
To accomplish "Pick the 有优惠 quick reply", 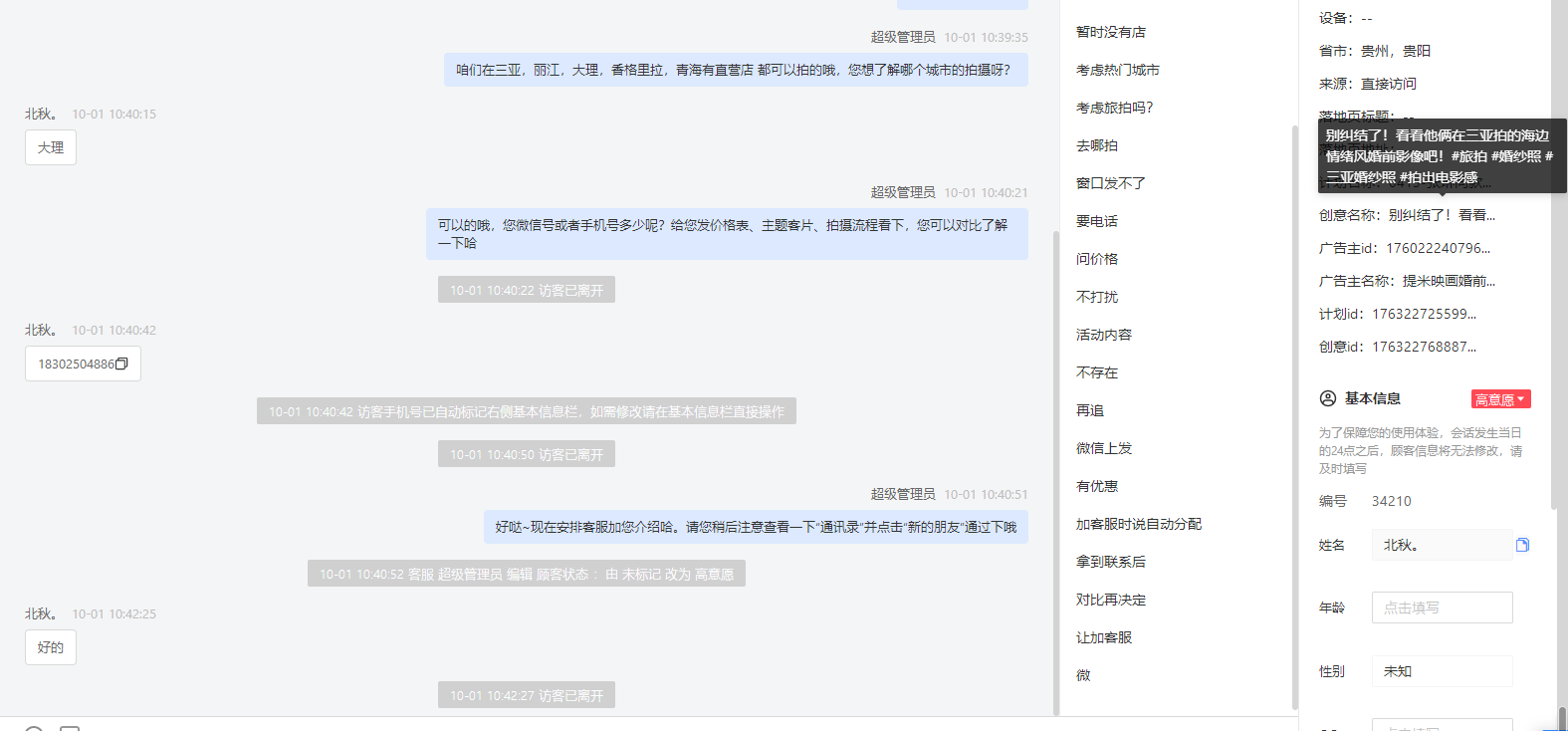I will 1097,486.
